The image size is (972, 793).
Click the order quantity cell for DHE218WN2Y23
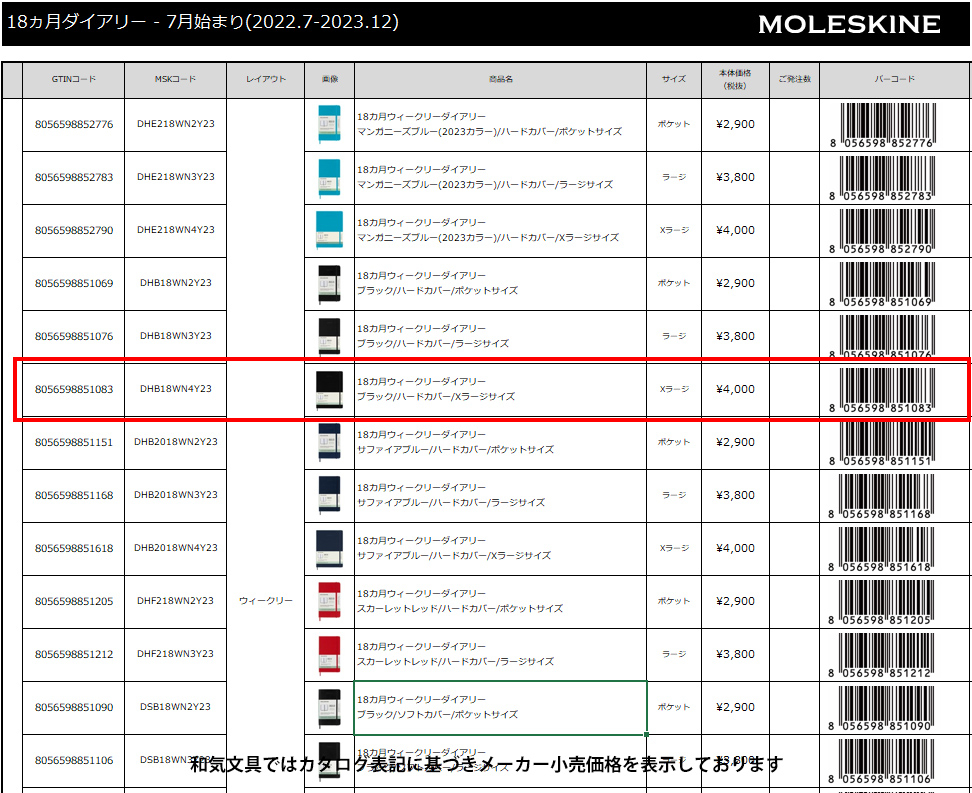coord(795,124)
